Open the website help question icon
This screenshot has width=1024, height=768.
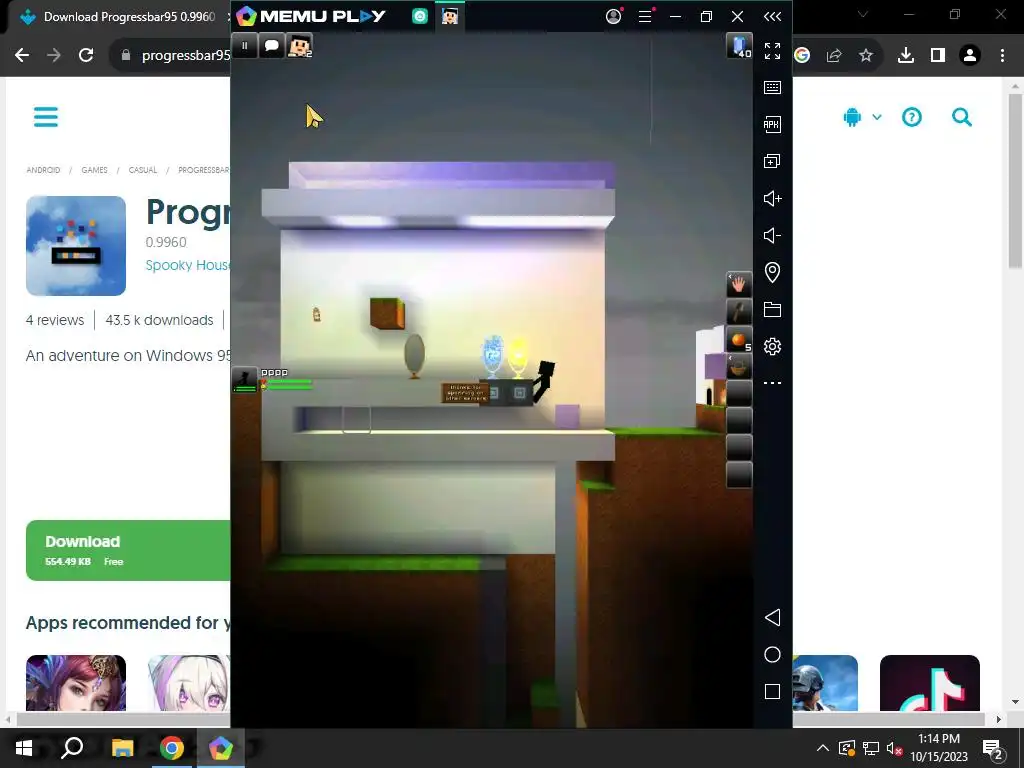pos(912,117)
